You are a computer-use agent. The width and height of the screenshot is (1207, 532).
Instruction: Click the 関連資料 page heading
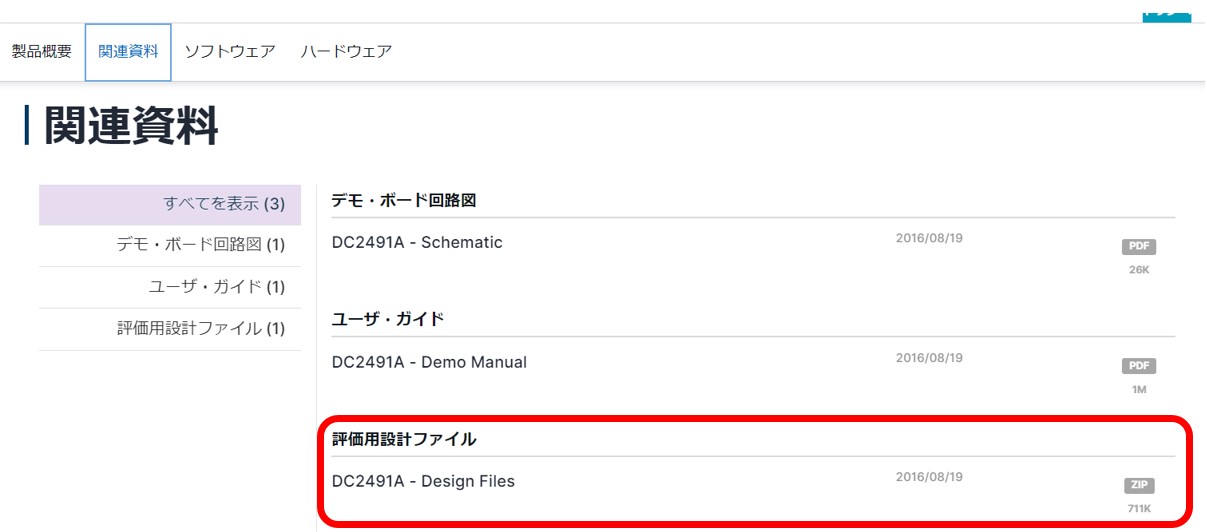(x=131, y=127)
